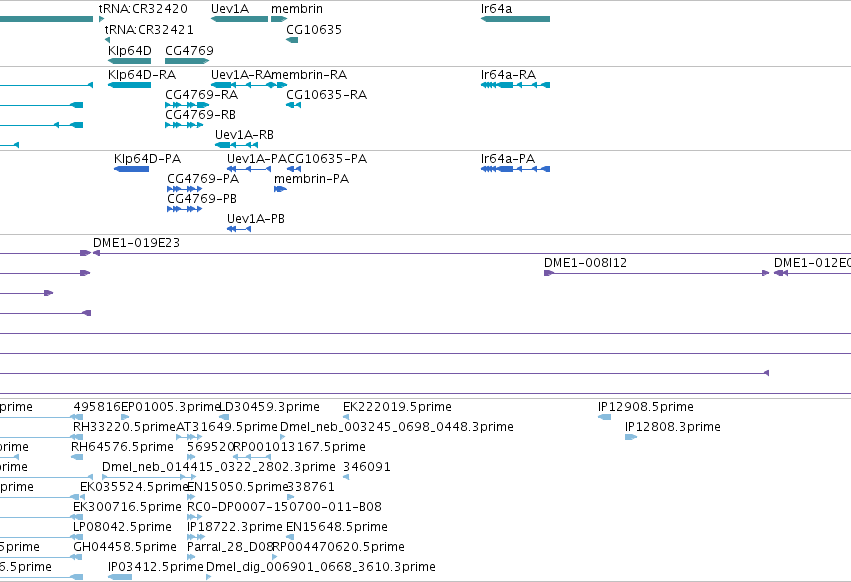Click the DME1-019E23 clone label
The height and width of the screenshot is (582, 851).
pos(136,243)
